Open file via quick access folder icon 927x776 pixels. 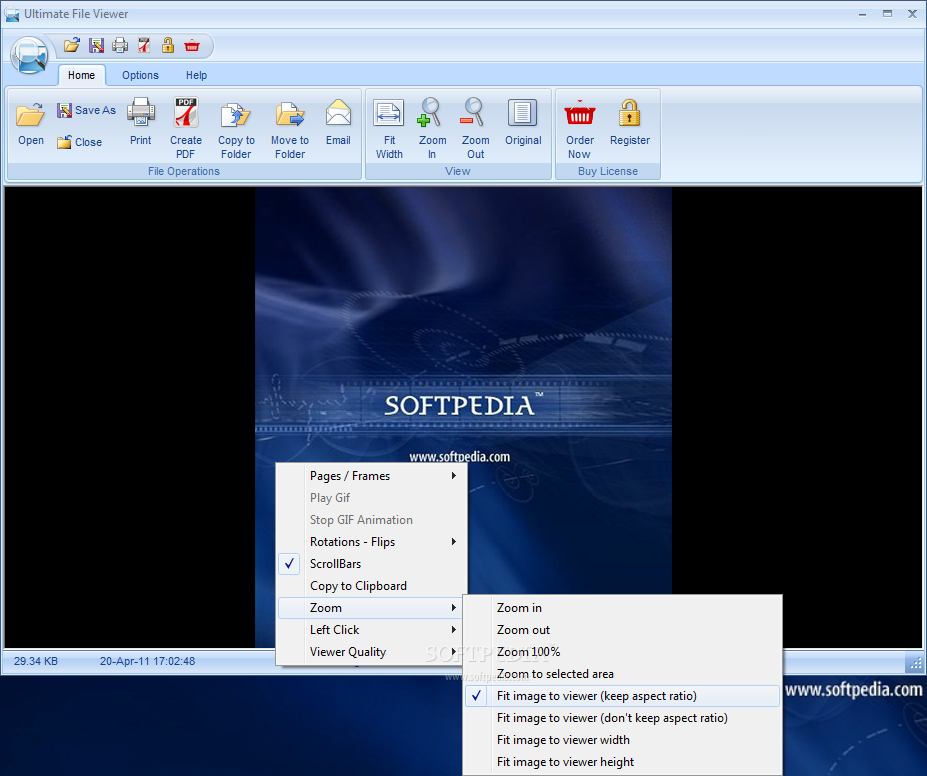tap(72, 45)
